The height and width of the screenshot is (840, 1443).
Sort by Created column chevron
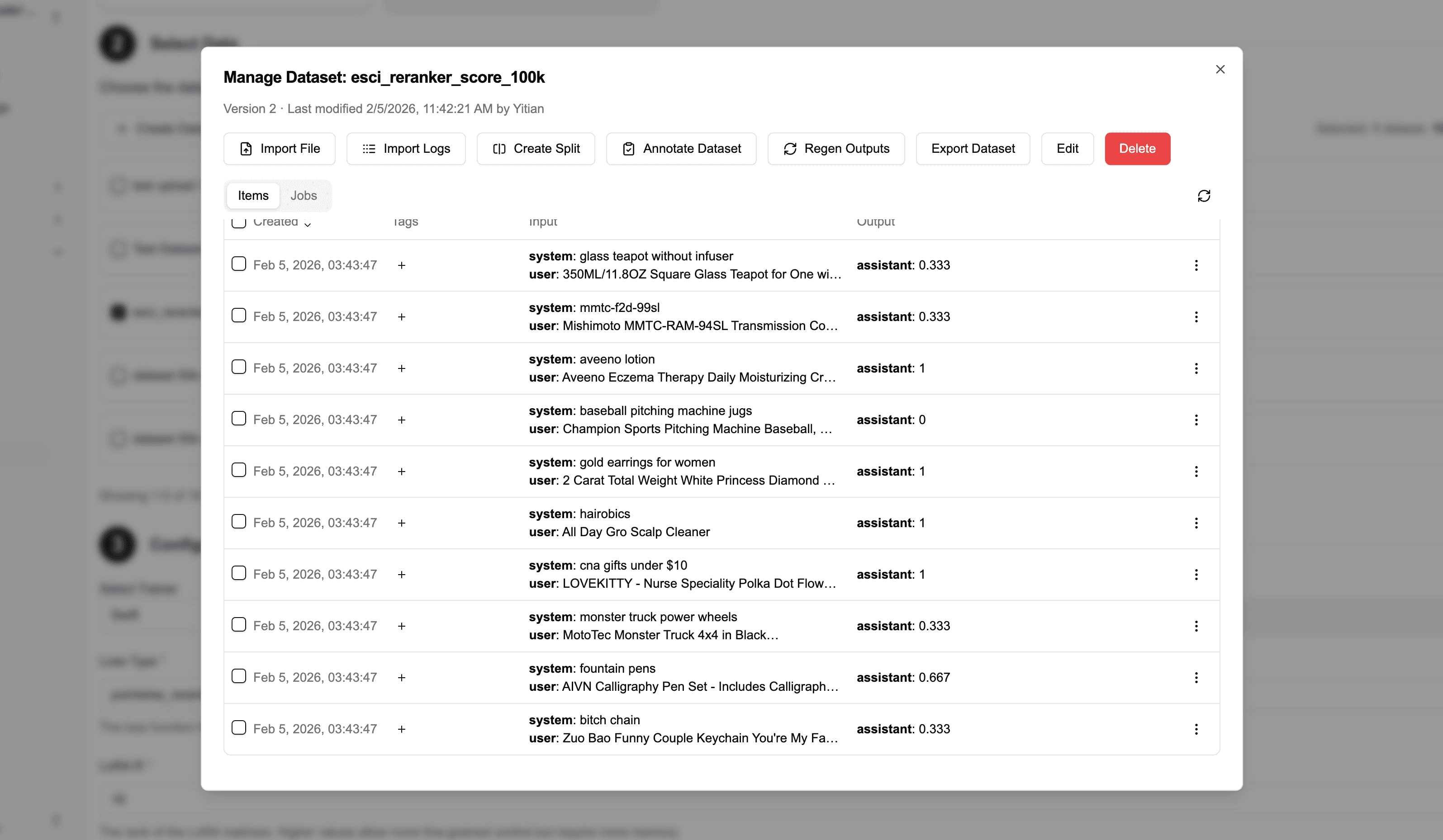click(x=308, y=224)
